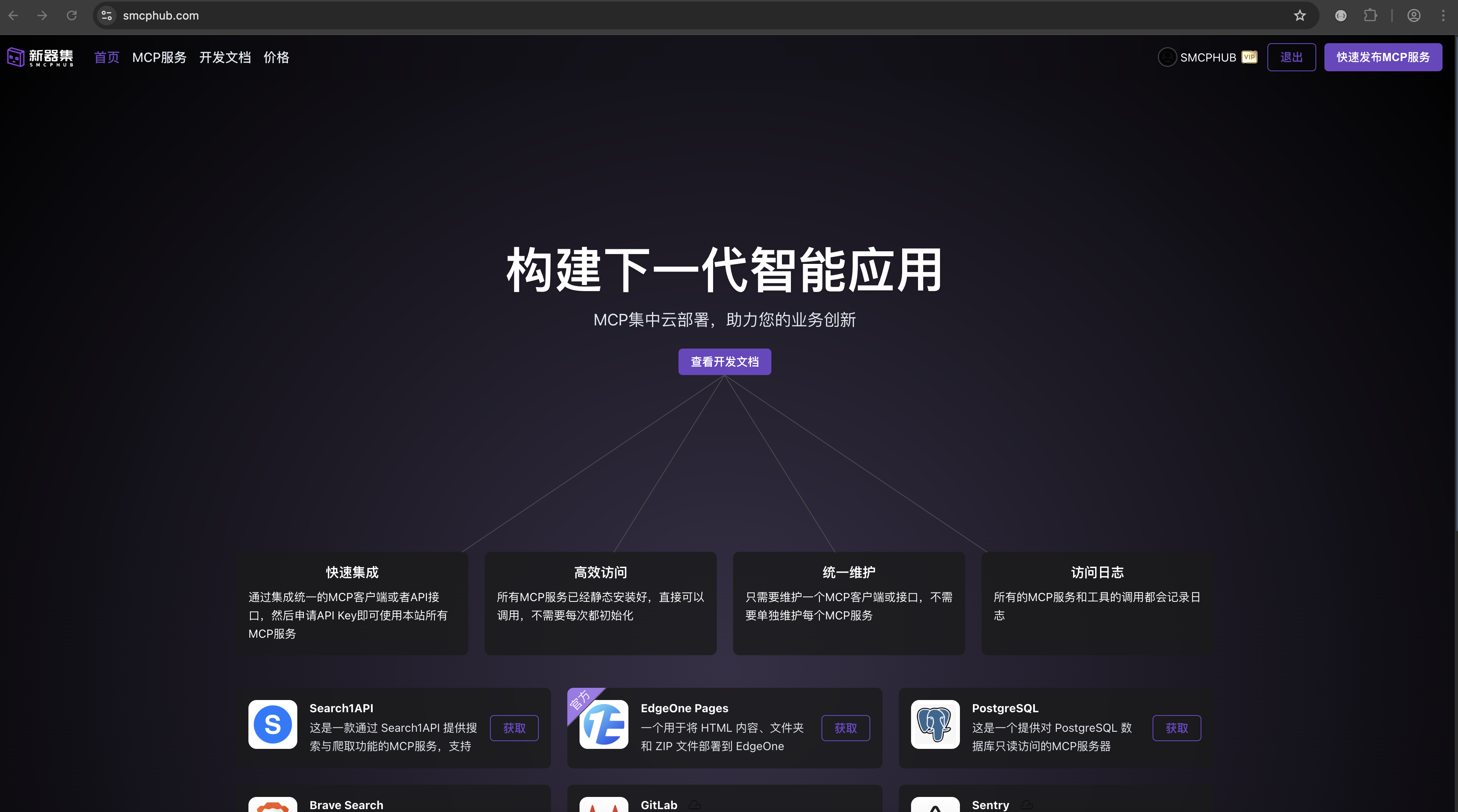Open 价格 pricing page
This screenshot has width=1458, height=812.
276,57
